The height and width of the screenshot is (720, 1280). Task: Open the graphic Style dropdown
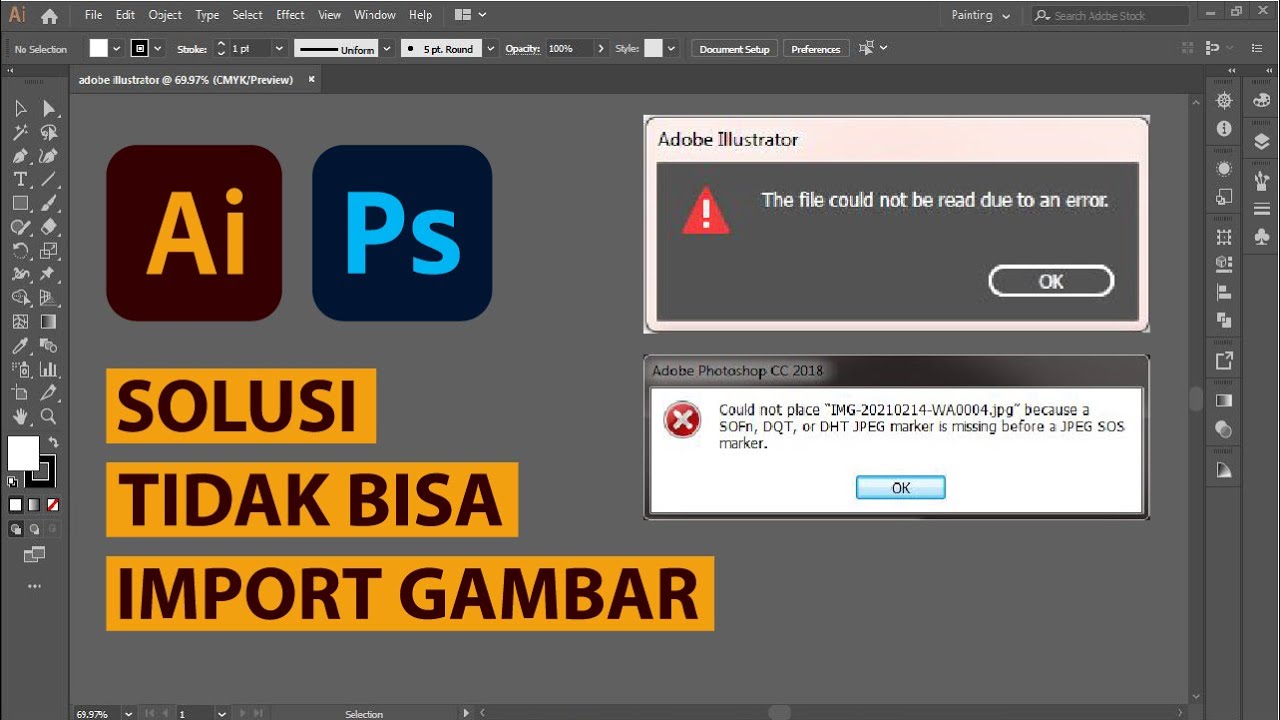coord(671,49)
